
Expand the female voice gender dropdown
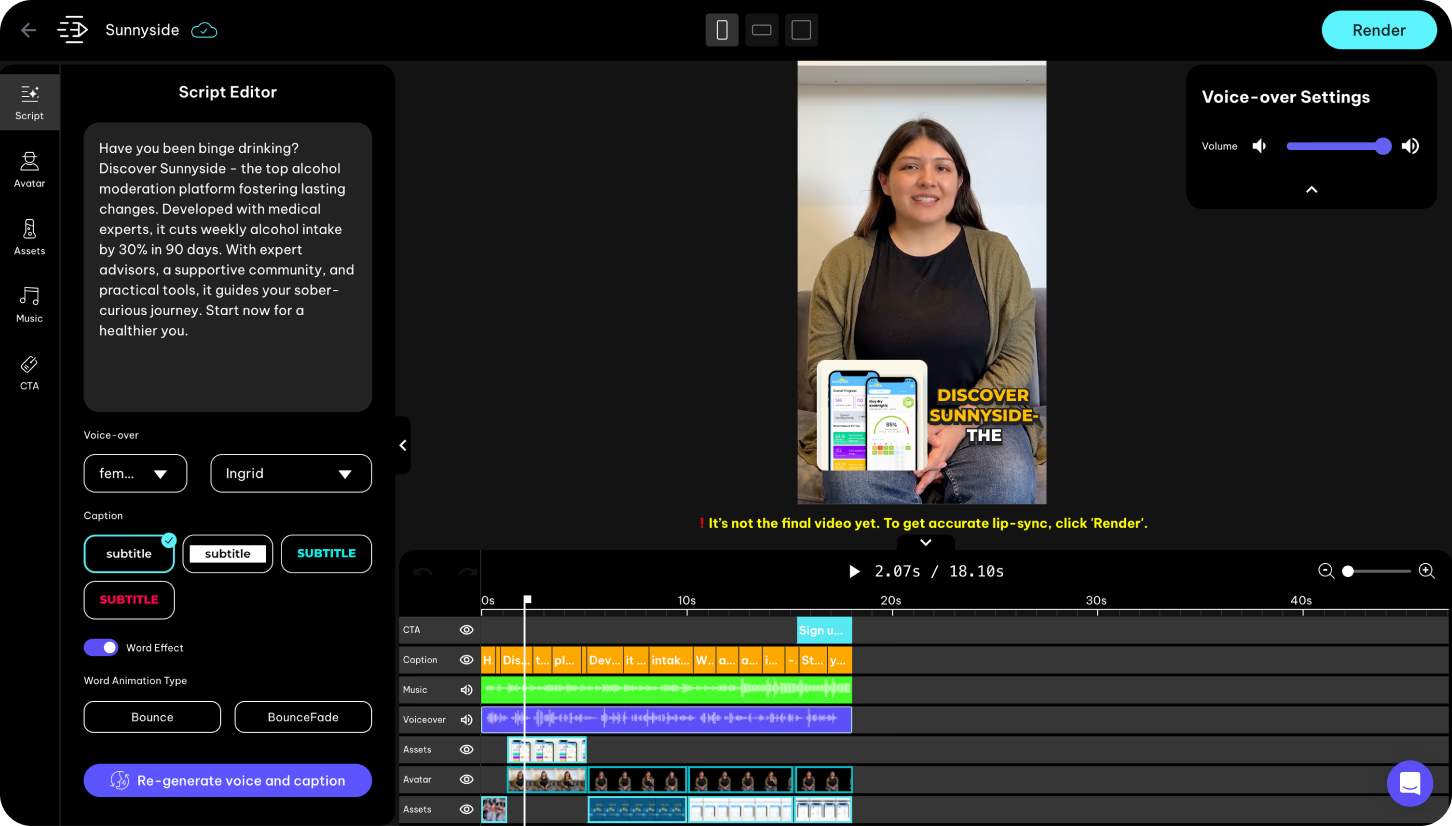click(135, 473)
